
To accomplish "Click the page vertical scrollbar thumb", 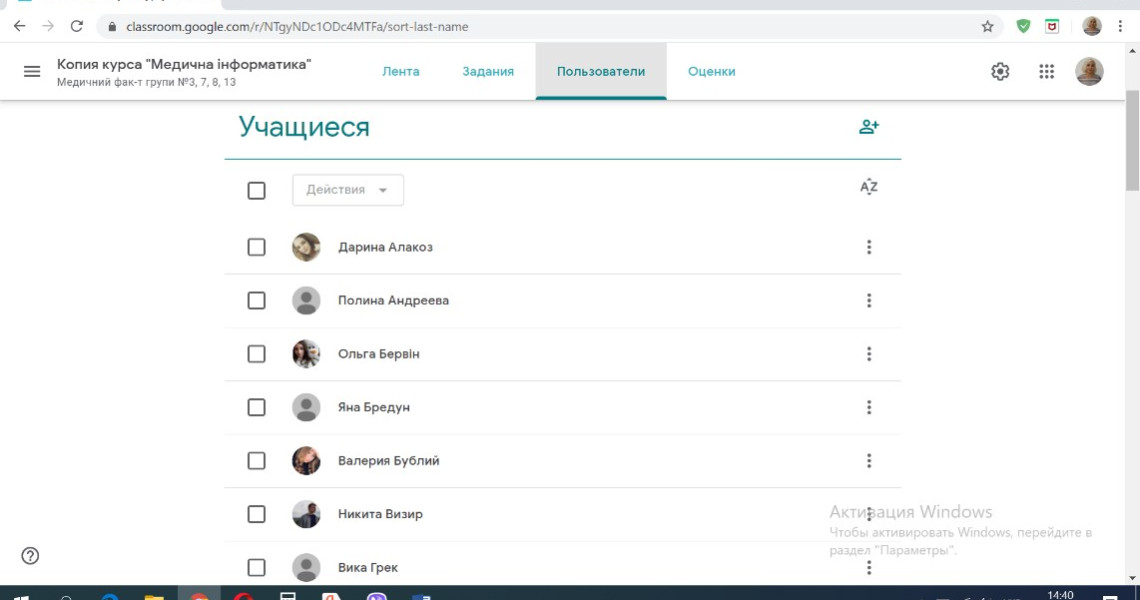I will [x=1132, y=142].
